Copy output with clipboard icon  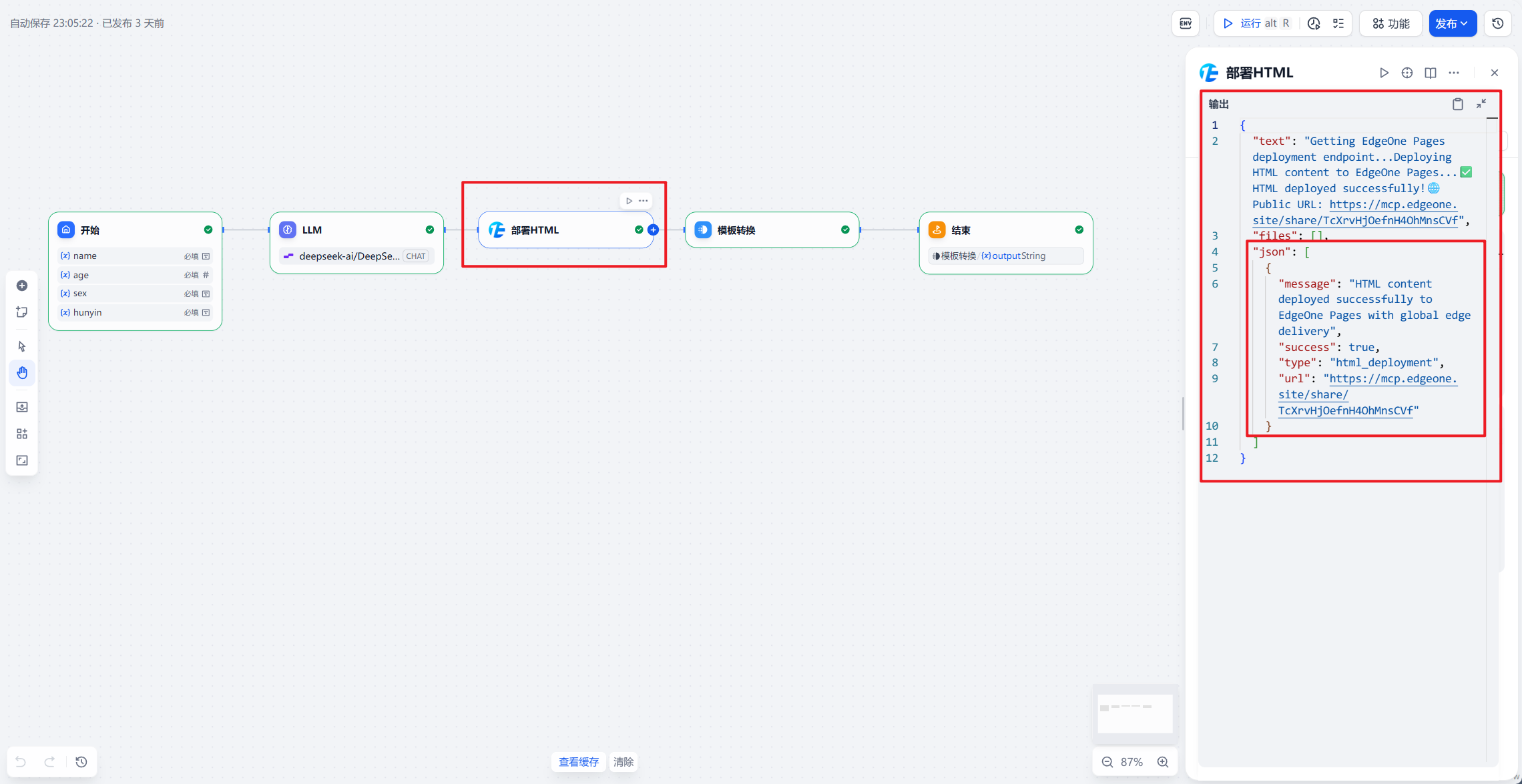(x=1458, y=104)
